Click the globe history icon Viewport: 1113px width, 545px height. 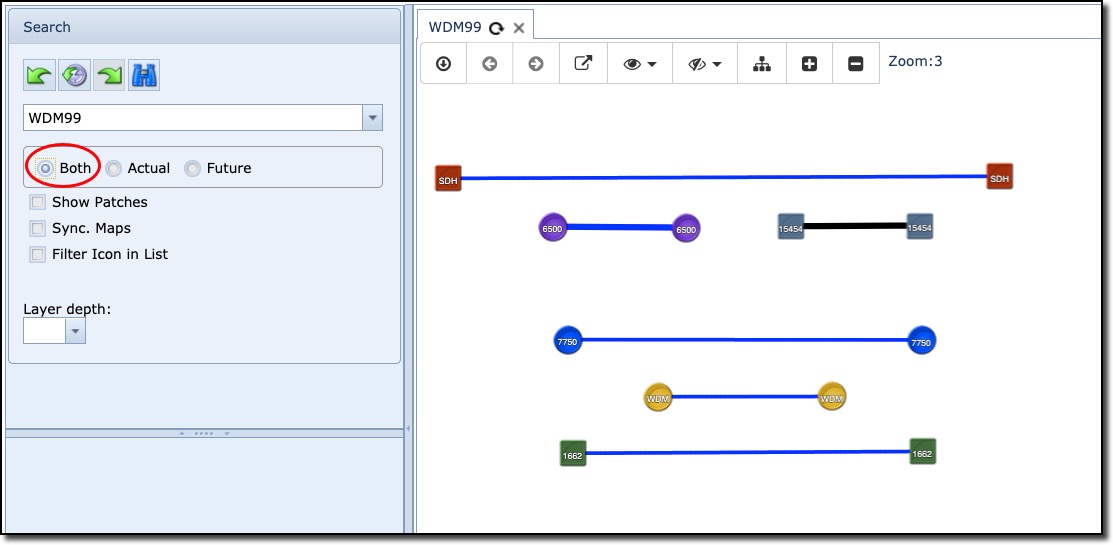(x=74, y=76)
